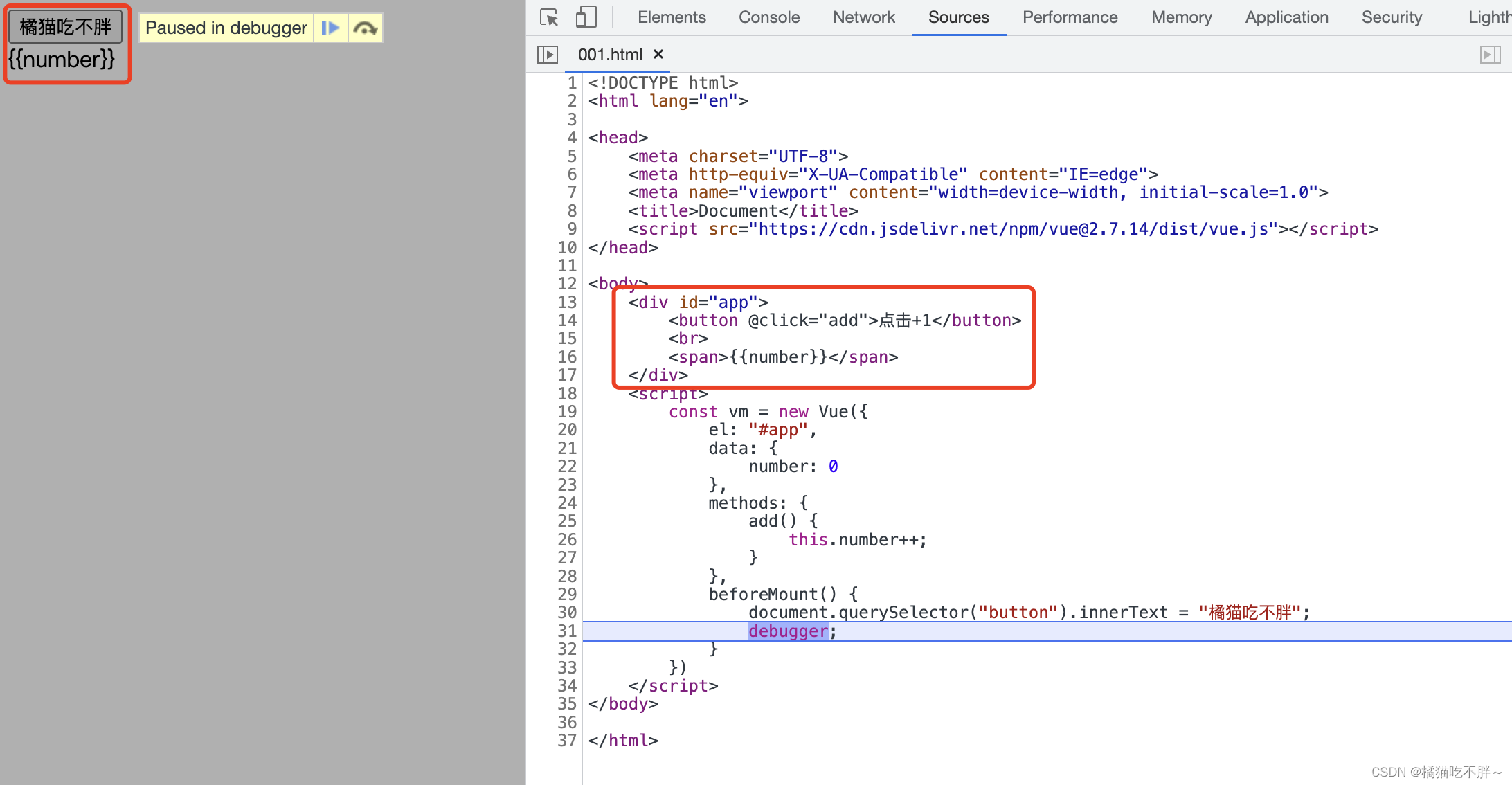
Task: Open the Elements tab
Action: point(672,17)
